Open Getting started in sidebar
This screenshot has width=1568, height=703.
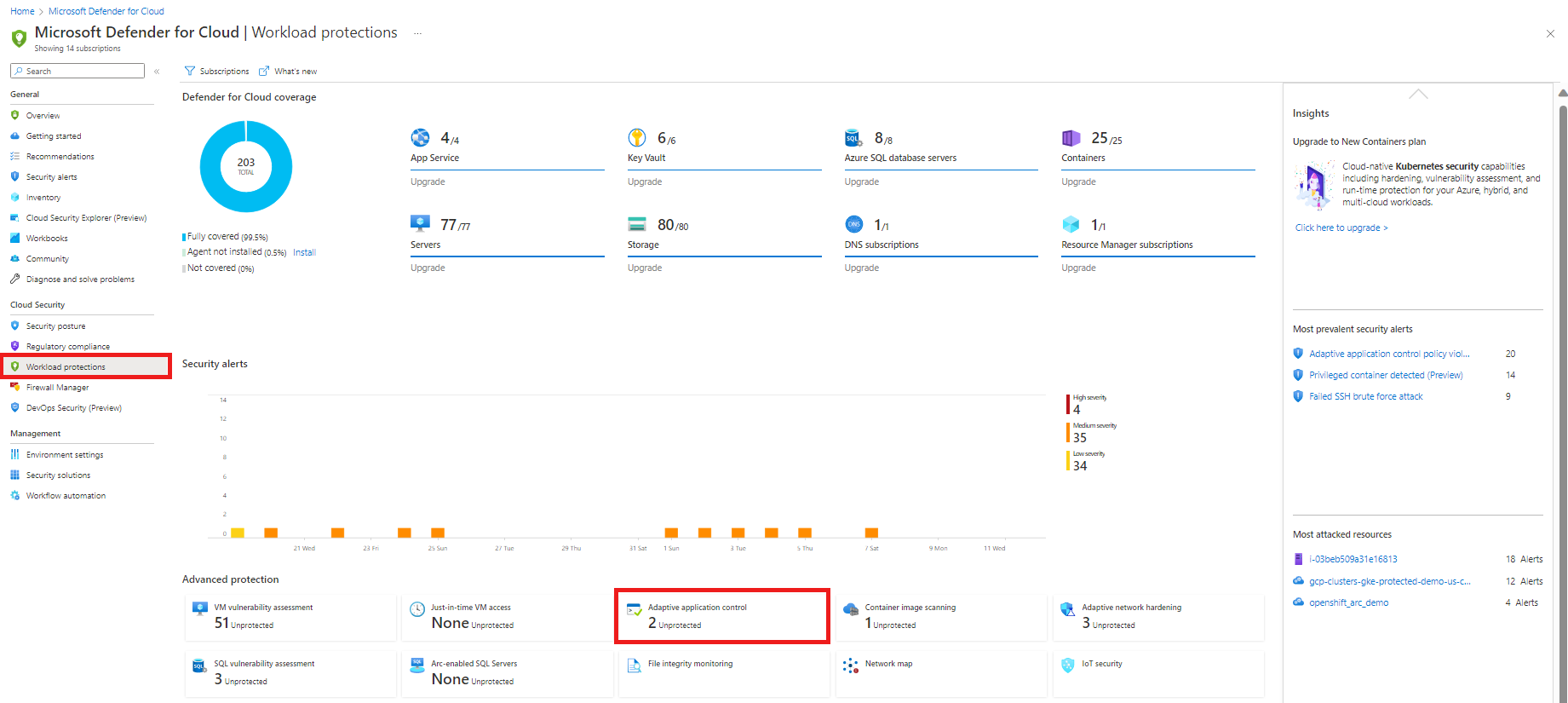tap(54, 136)
